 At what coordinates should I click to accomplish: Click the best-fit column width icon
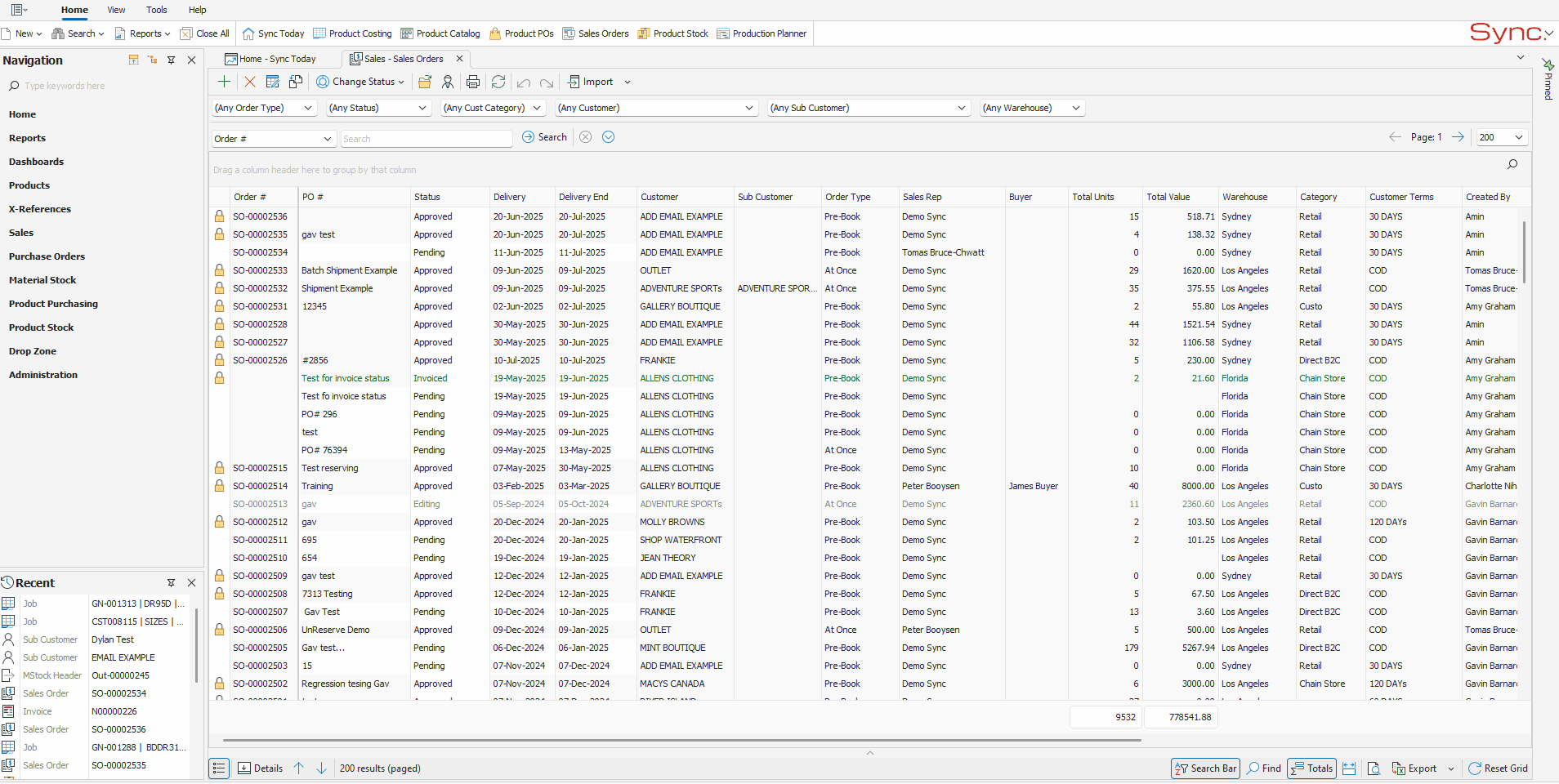point(1349,768)
